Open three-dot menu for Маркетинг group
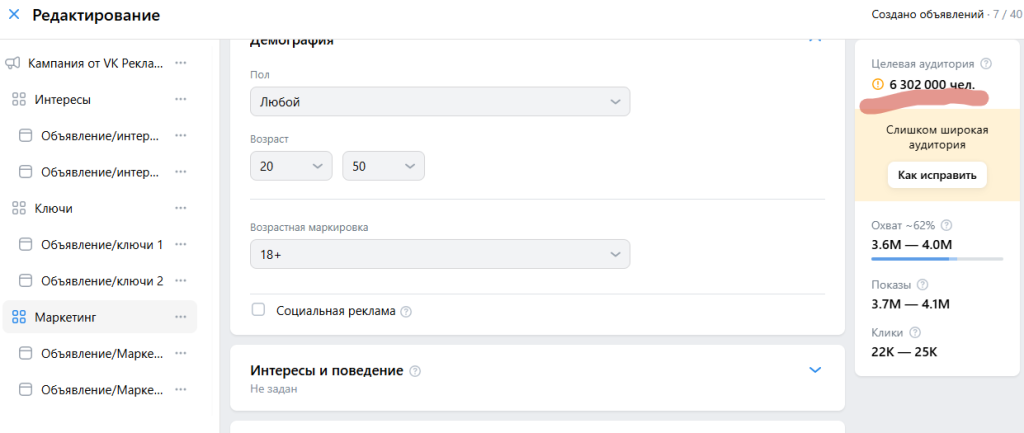1024x433 pixels. [181, 317]
